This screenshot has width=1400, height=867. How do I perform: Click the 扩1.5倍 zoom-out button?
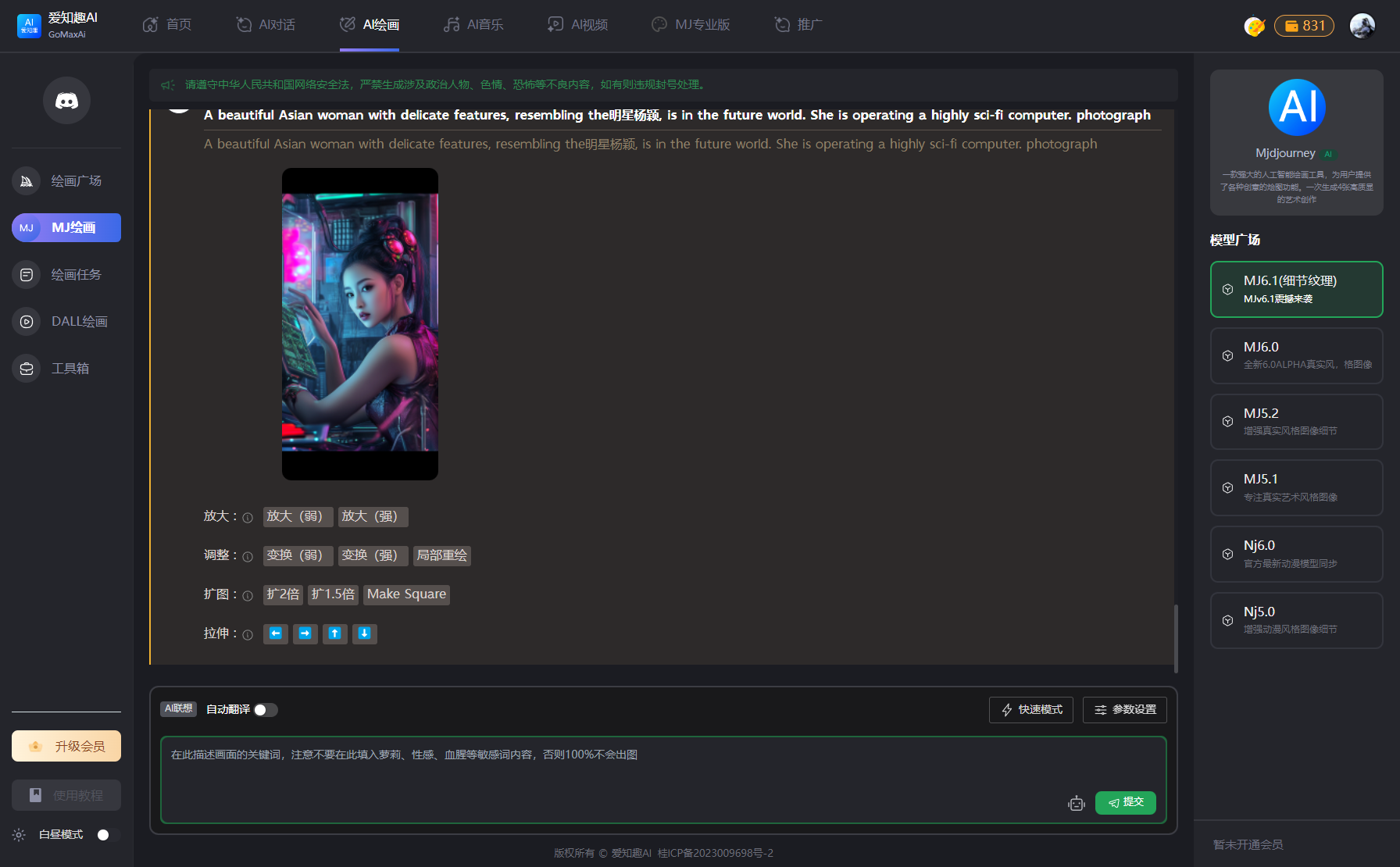point(333,595)
